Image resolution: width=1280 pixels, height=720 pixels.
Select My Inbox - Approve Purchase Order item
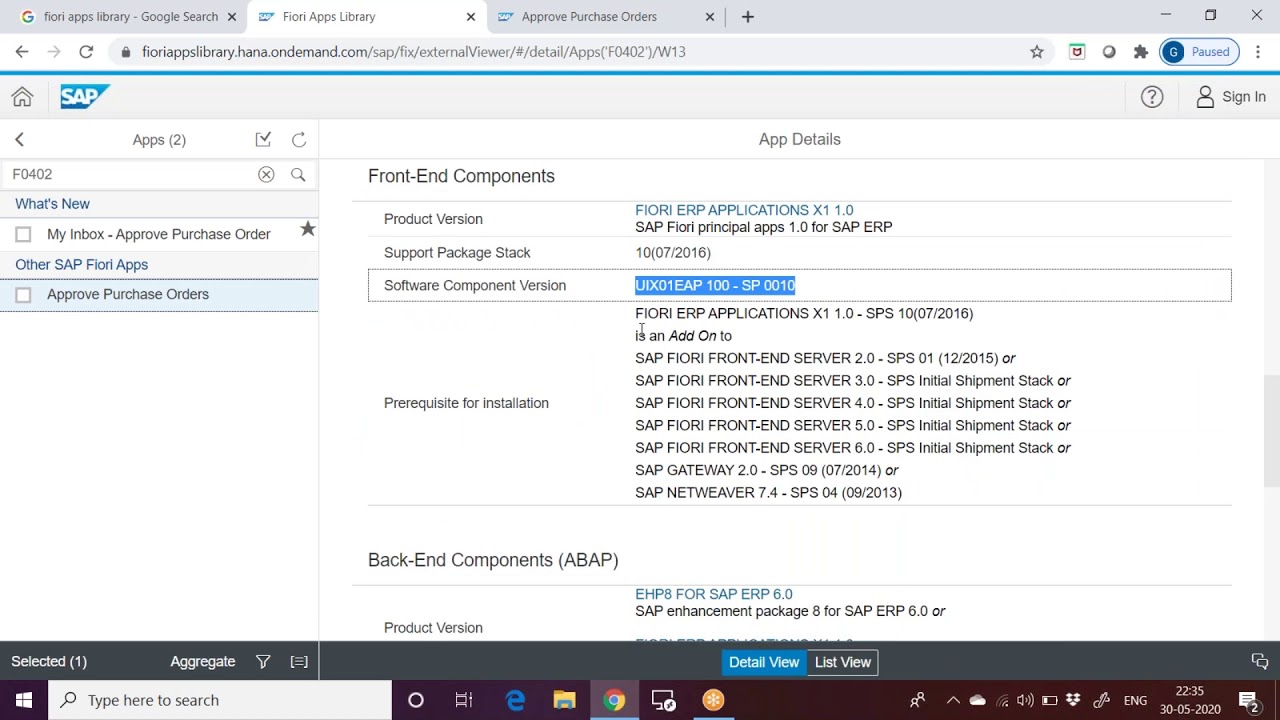(159, 234)
